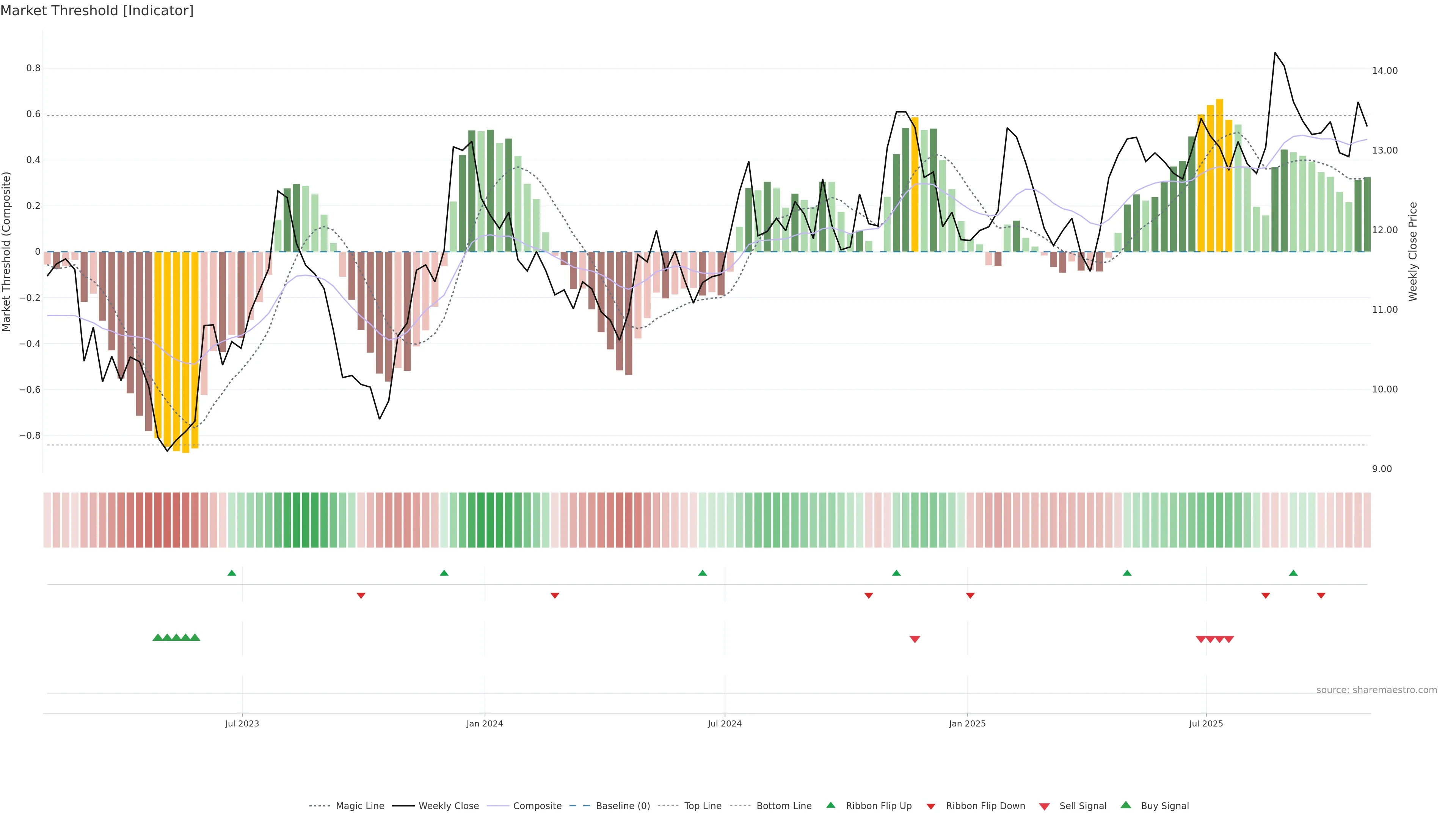This screenshot has height=819, width=1456.
Task: Click the Sell Signal legend red triangle
Action: (1045, 806)
